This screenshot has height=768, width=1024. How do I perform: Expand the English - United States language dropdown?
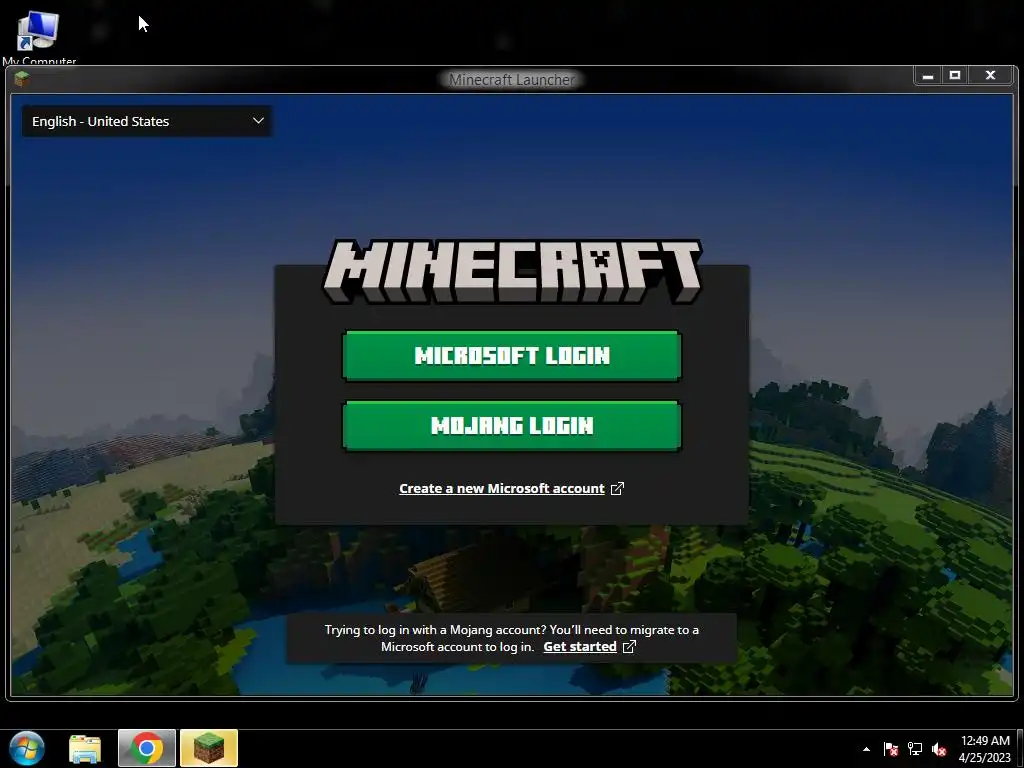pos(147,121)
